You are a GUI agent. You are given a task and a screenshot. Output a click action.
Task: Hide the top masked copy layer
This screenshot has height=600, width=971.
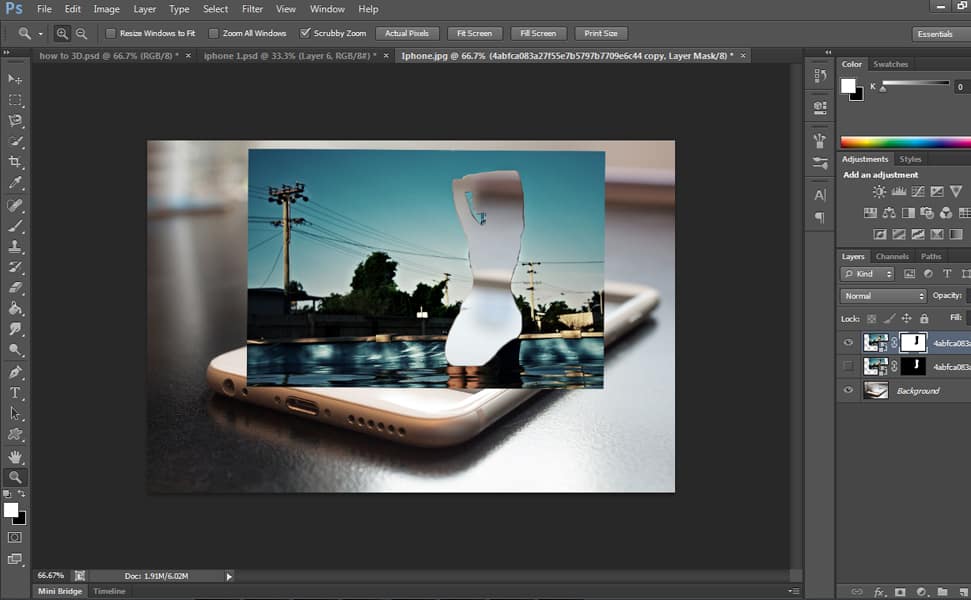[848, 342]
